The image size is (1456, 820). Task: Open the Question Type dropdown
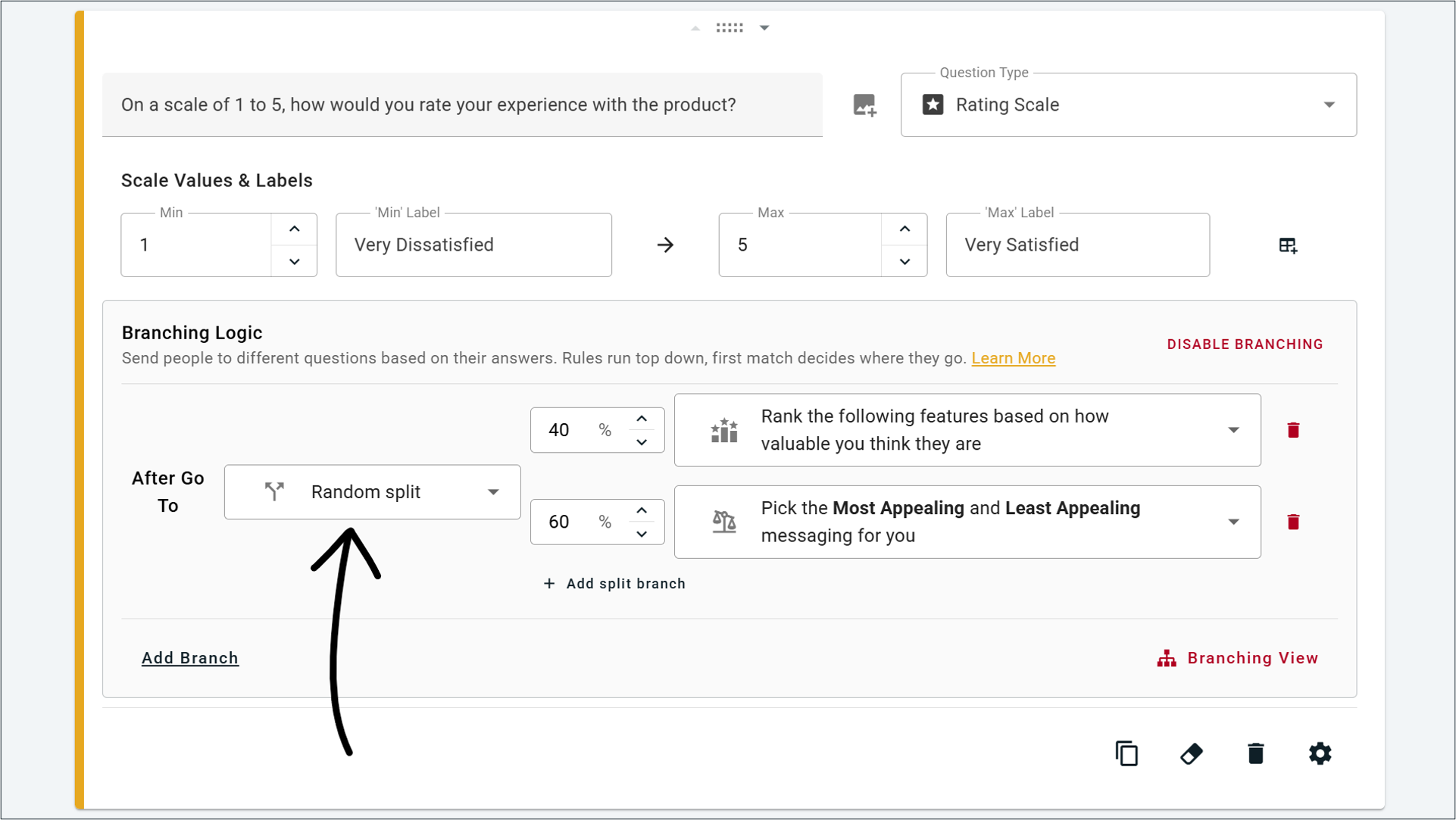click(x=1129, y=104)
